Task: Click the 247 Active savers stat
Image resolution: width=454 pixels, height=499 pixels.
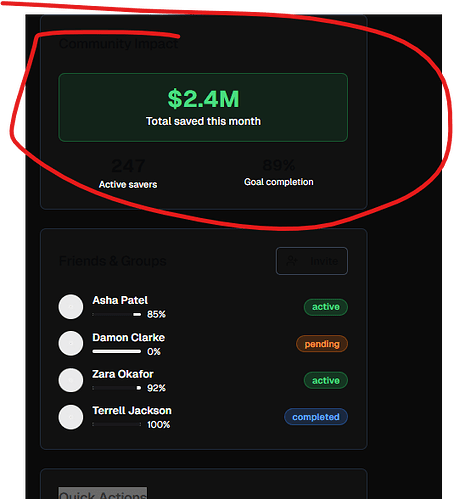Action: (128, 174)
